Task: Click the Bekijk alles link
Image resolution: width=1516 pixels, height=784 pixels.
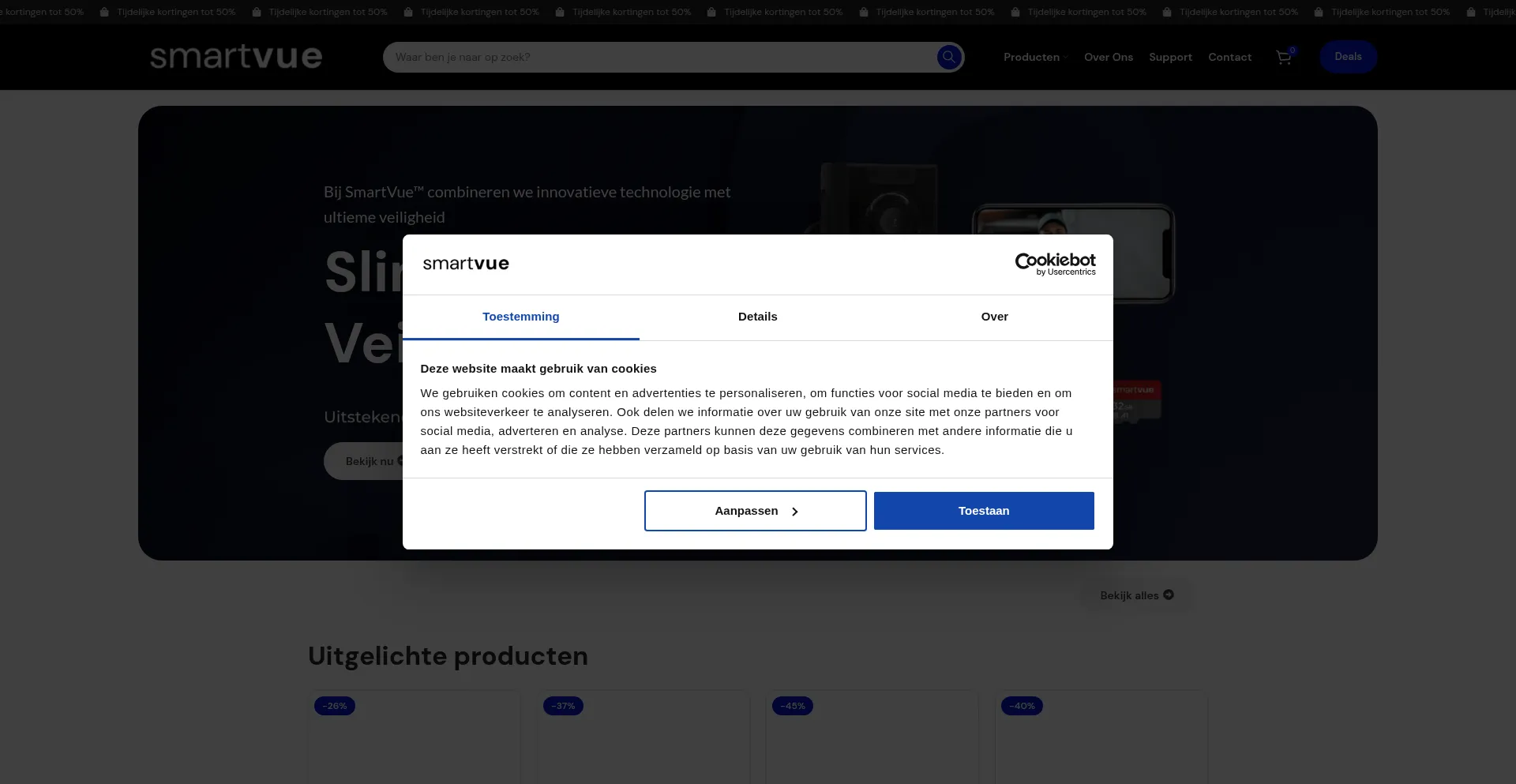Action: [1137, 595]
